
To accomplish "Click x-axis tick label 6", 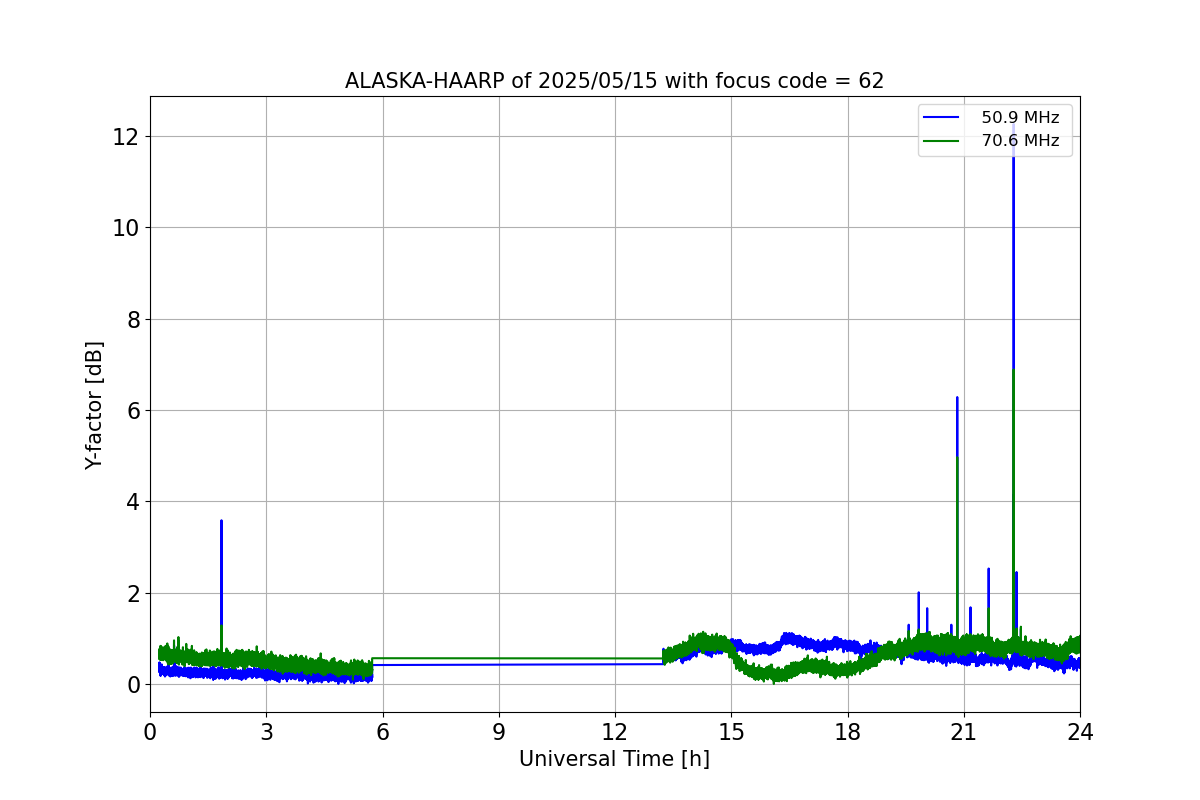I will click(382, 731).
